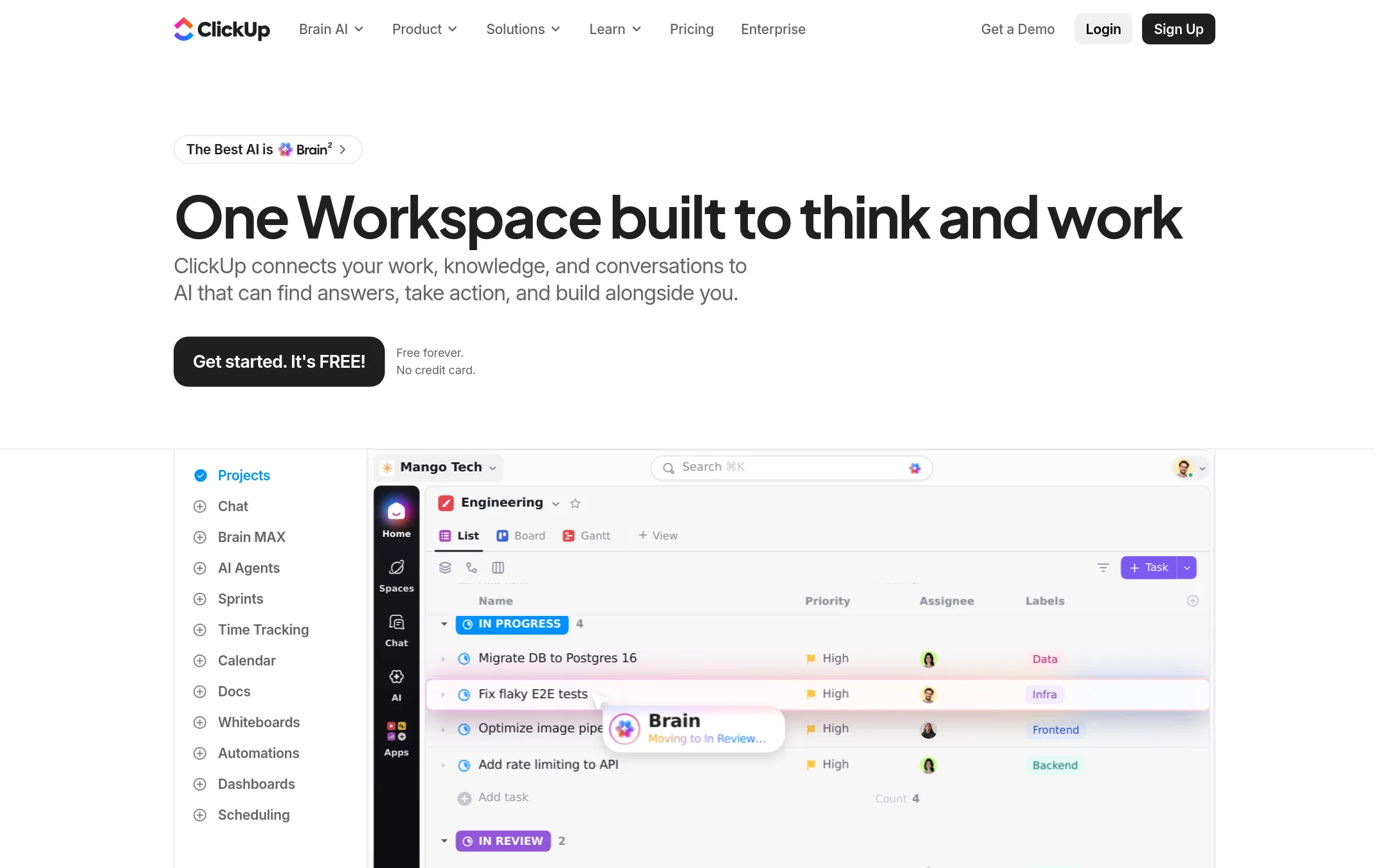Click the + View tab
Screen dimensions: 1389x868
click(x=658, y=536)
